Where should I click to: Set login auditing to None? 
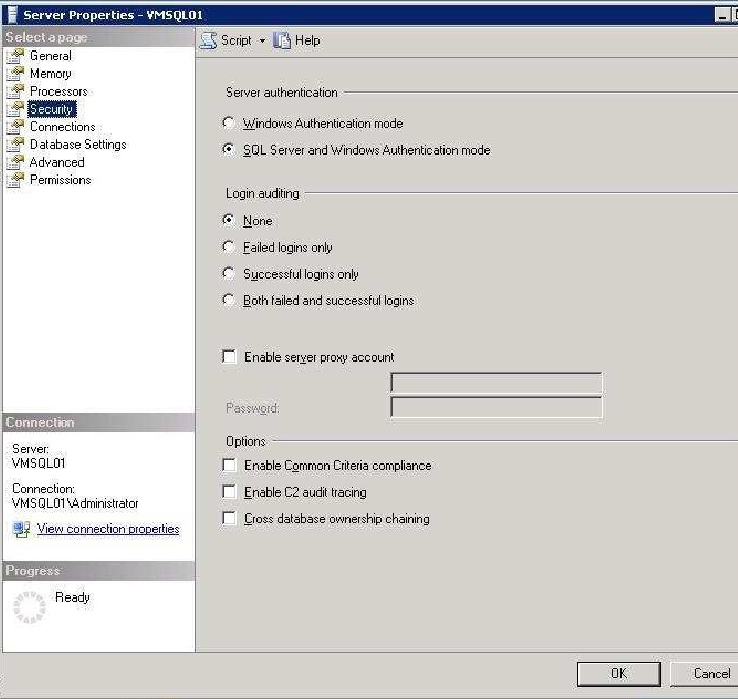(x=229, y=220)
